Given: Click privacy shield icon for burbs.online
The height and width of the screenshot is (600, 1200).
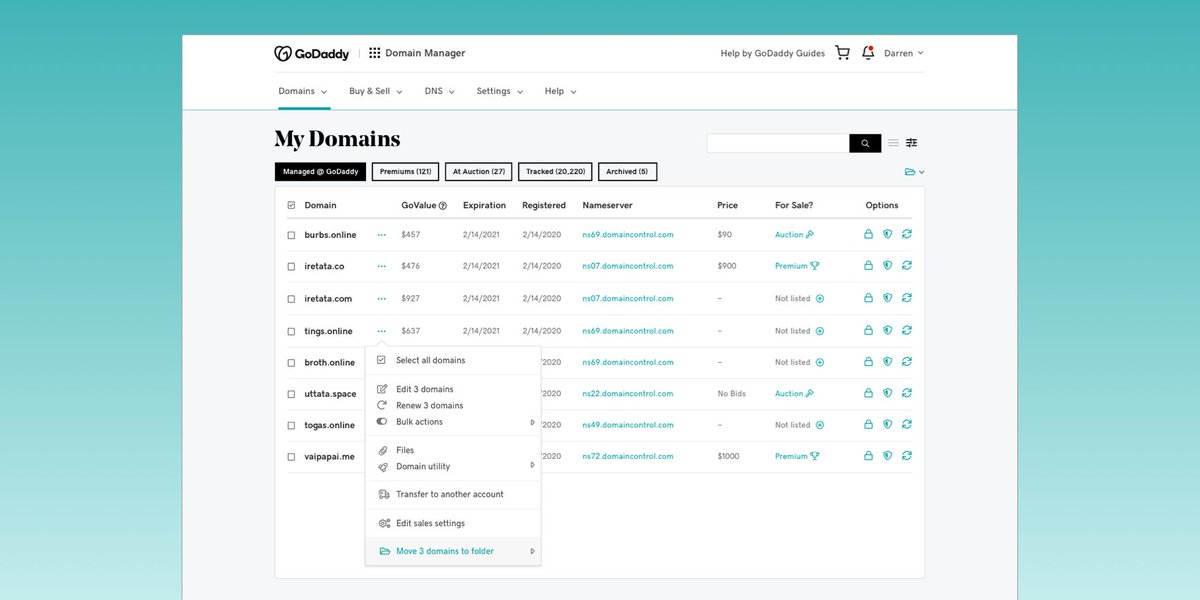Looking at the screenshot, I should click(x=887, y=235).
